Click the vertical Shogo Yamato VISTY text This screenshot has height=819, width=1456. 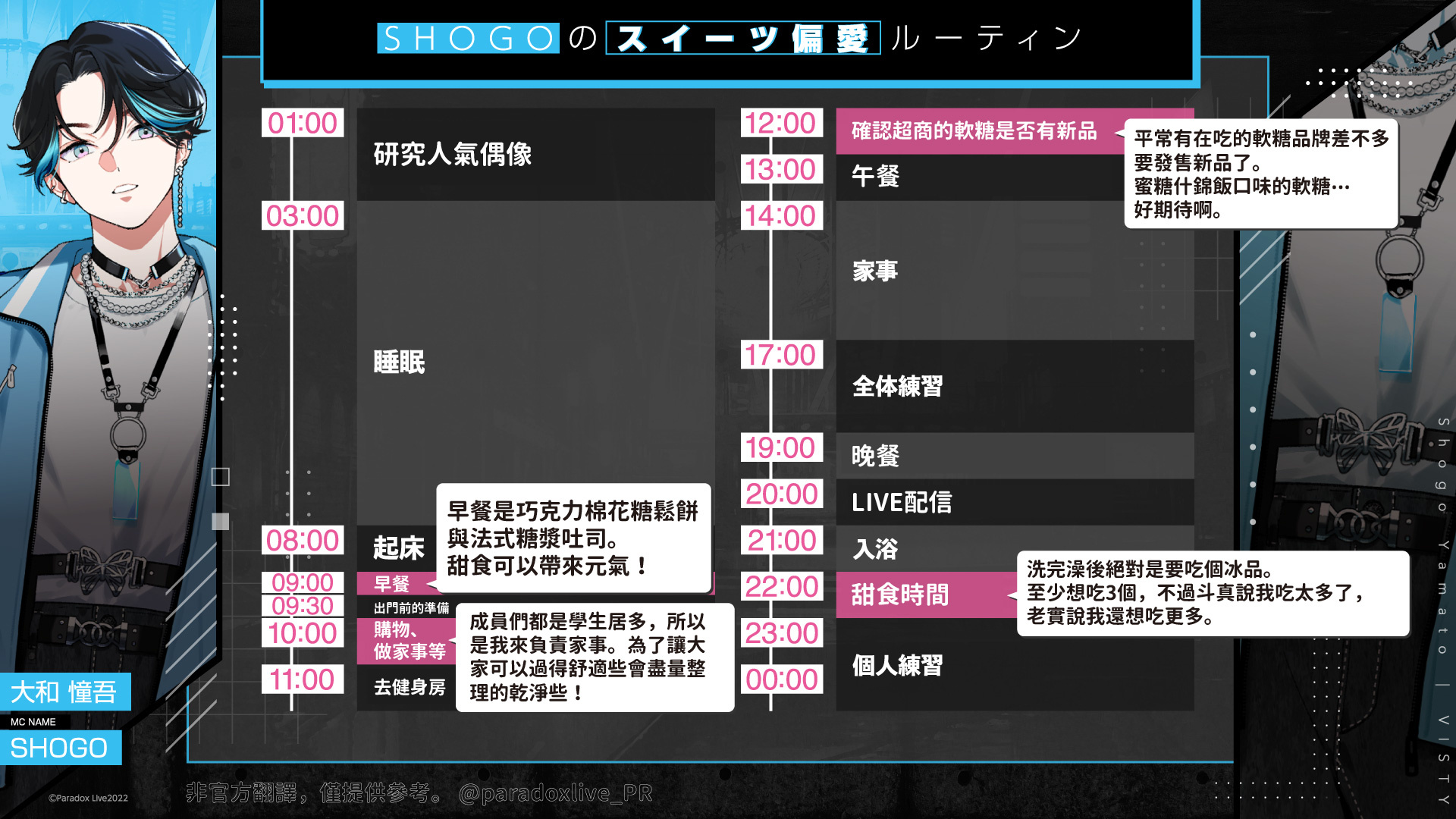click(x=1443, y=610)
